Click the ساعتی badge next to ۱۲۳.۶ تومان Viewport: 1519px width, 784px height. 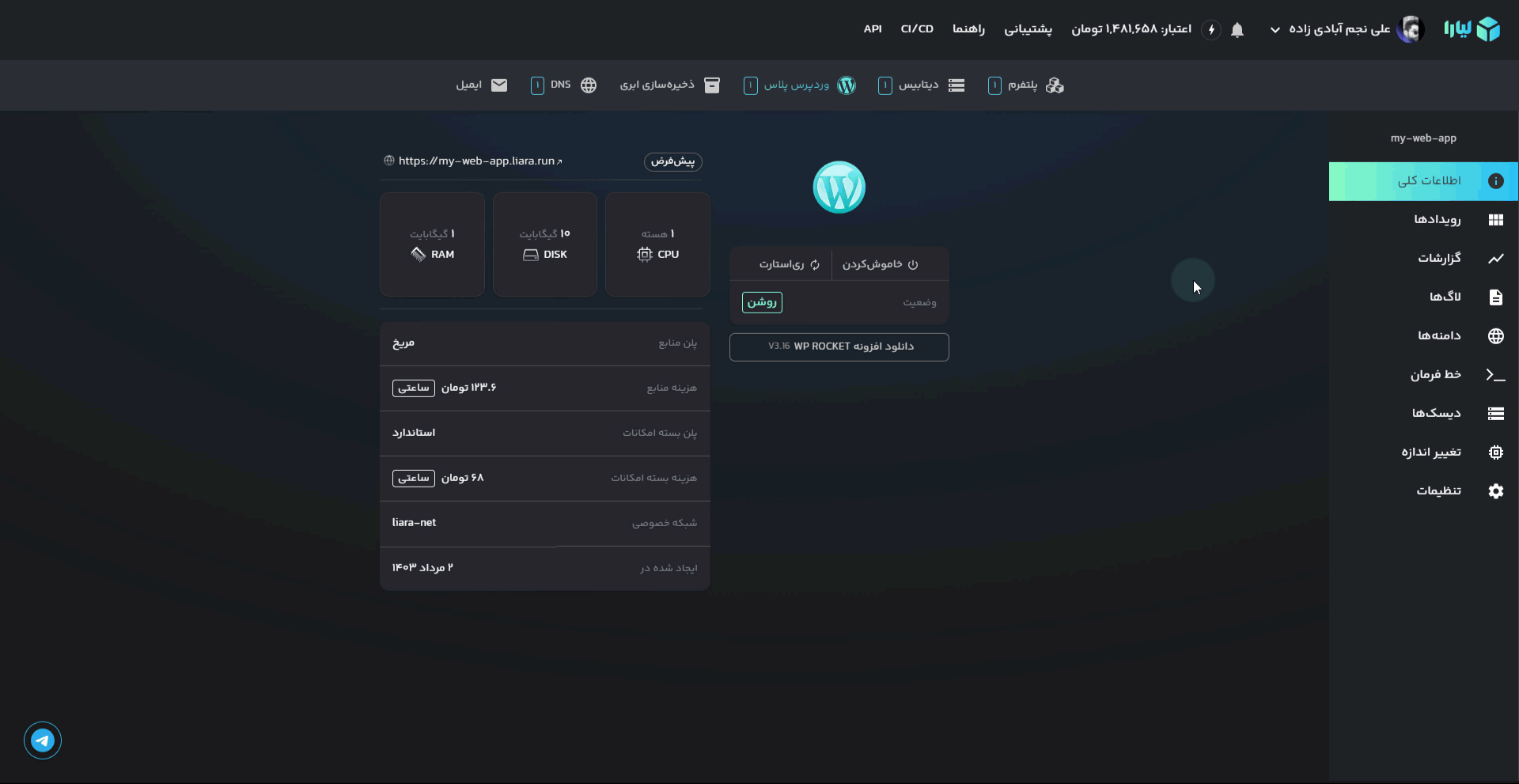[x=414, y=388]
